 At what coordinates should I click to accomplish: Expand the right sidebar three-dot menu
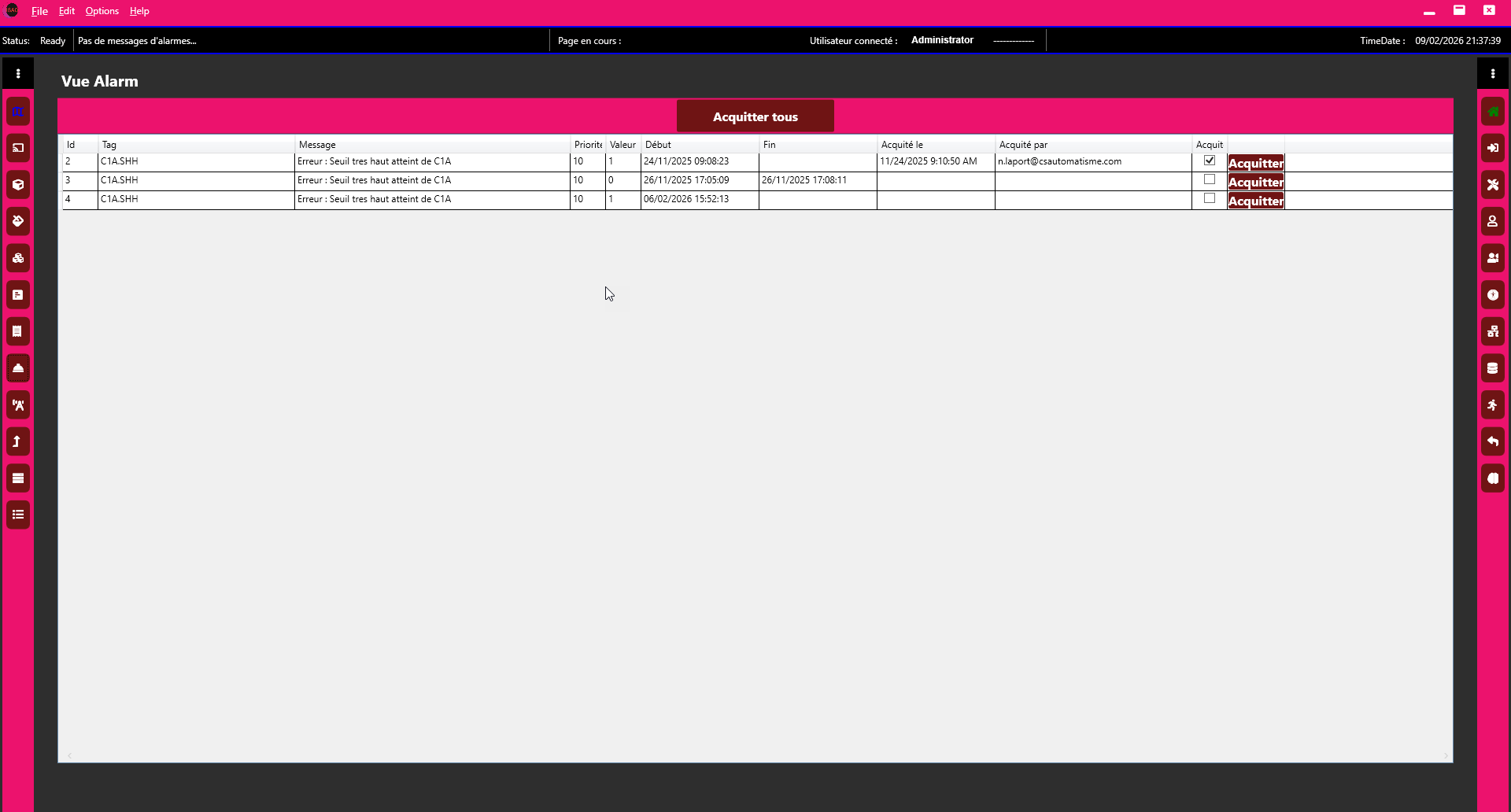[x=1492, y=74]
